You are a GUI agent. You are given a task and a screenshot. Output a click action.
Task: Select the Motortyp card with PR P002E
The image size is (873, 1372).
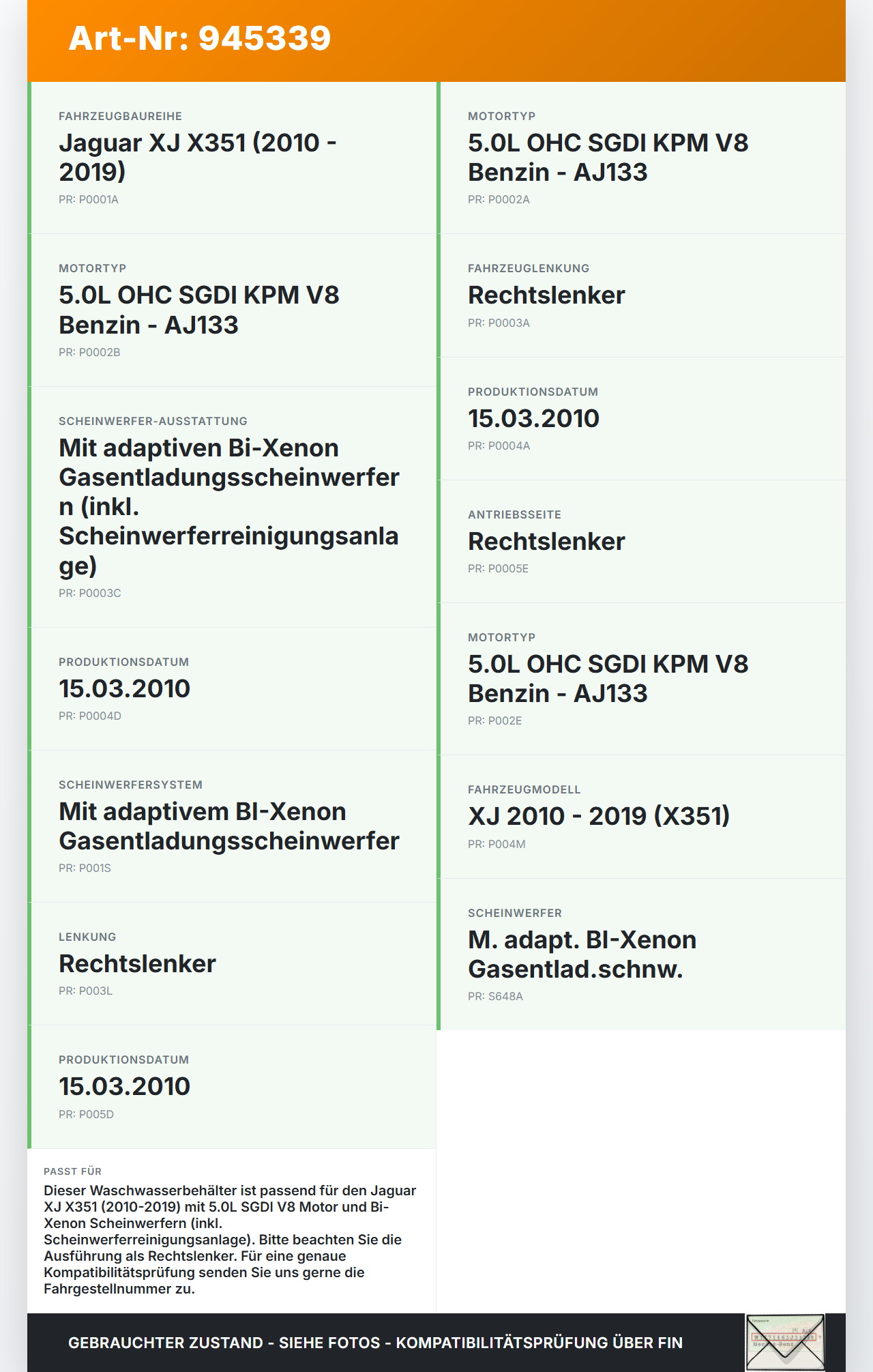click(641, 679)
